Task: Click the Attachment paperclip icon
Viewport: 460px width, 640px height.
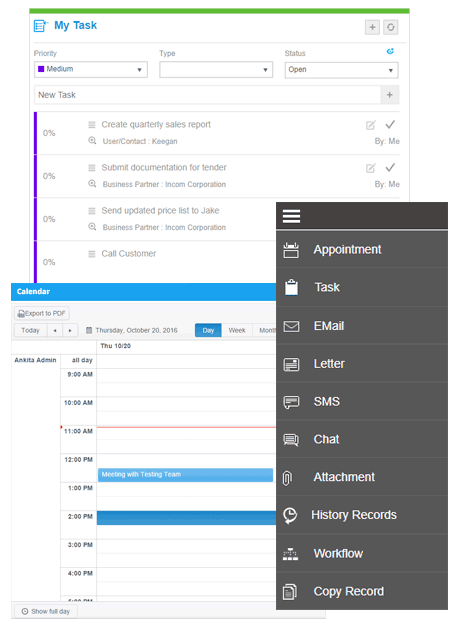Action: tap(287, 478)
